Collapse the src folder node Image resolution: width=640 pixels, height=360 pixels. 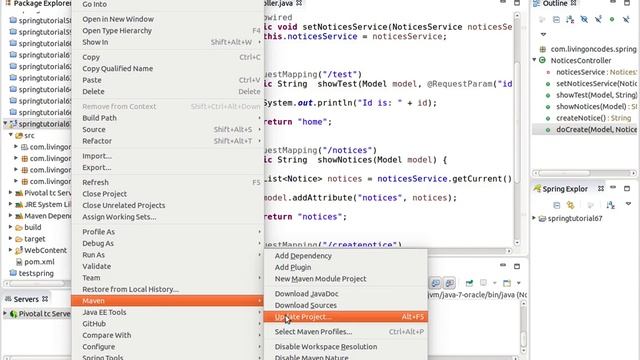(x=11, y=135)
